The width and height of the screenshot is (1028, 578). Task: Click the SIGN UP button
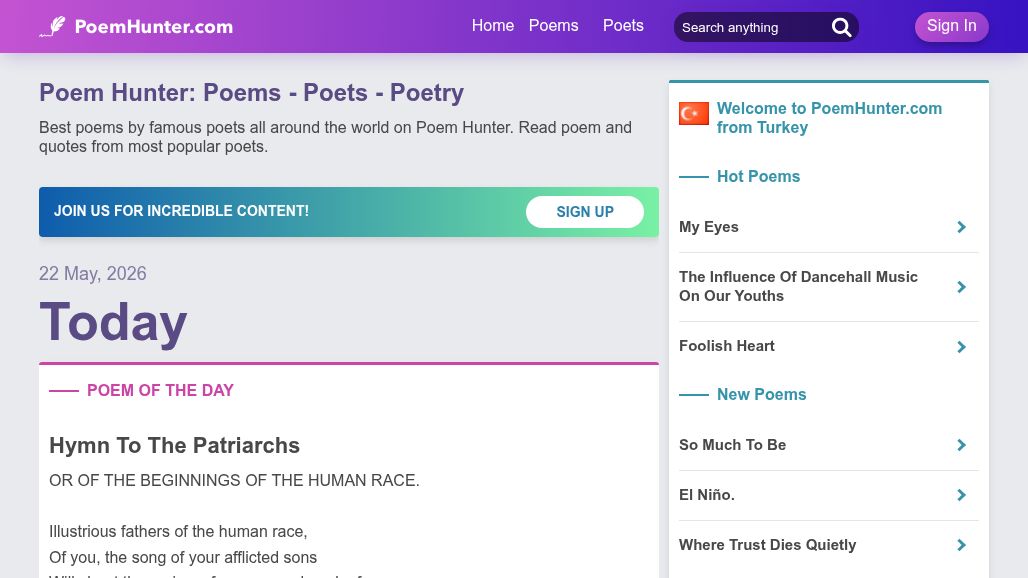coord(585,212)
